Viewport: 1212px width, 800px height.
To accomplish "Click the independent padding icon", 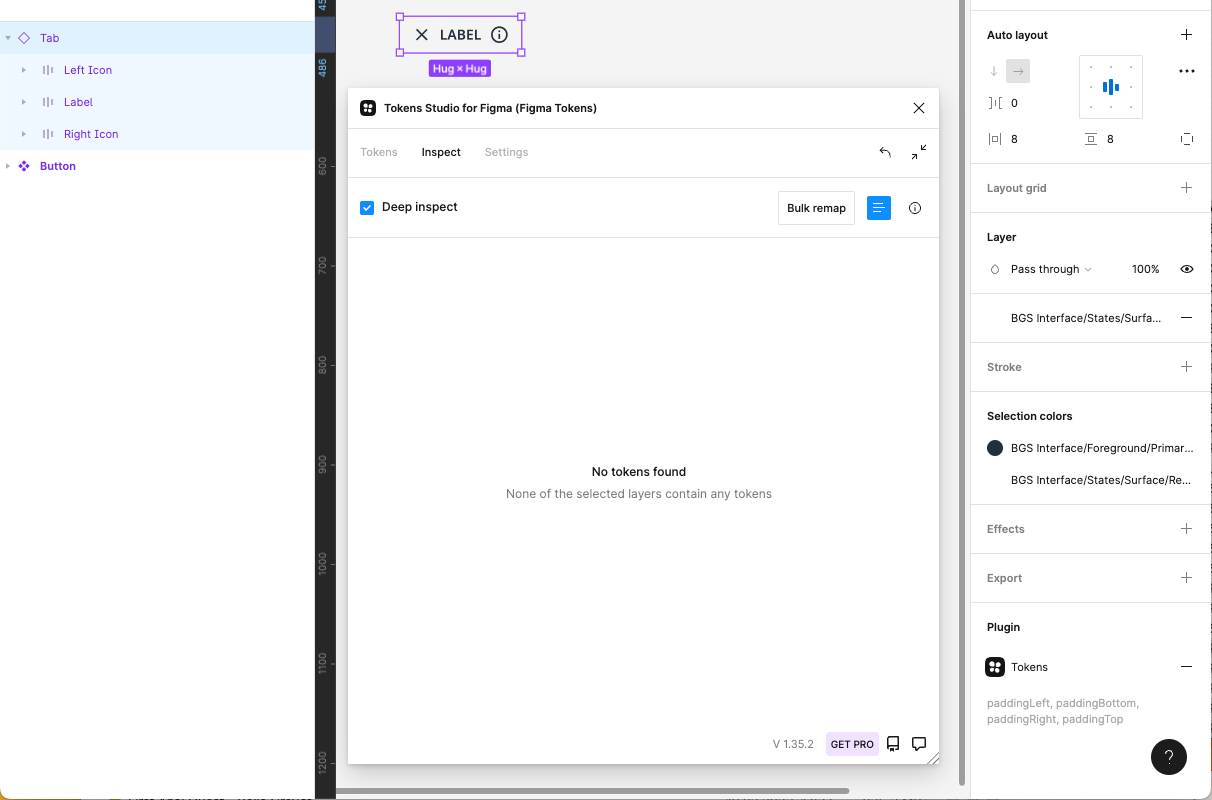I will [1187, 139].
